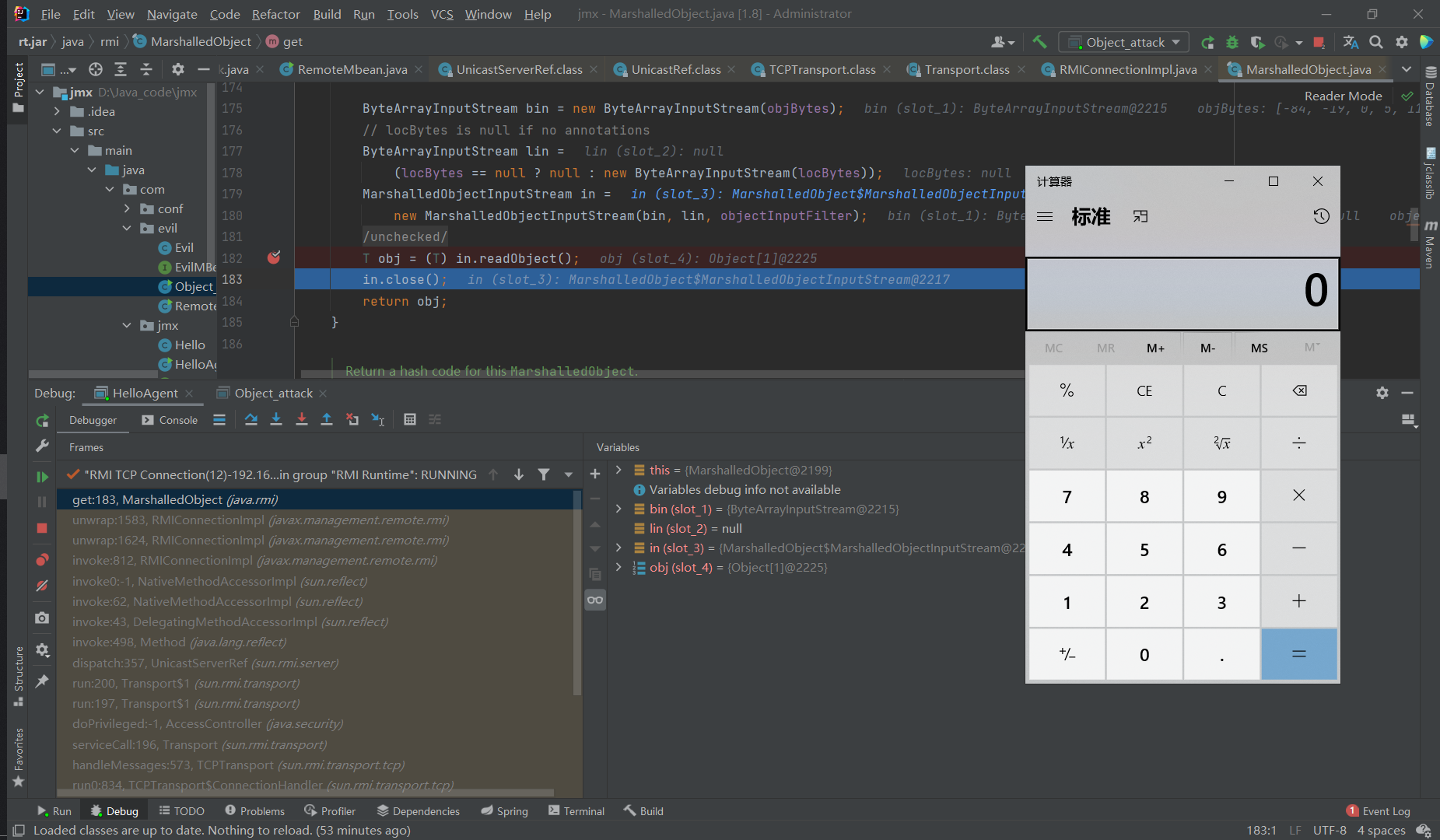Image resolution: width=1440 pixels, height=840 pixels.
Task: Click the red Stop icon in top toolbar
Action: tap(1319, 42)
